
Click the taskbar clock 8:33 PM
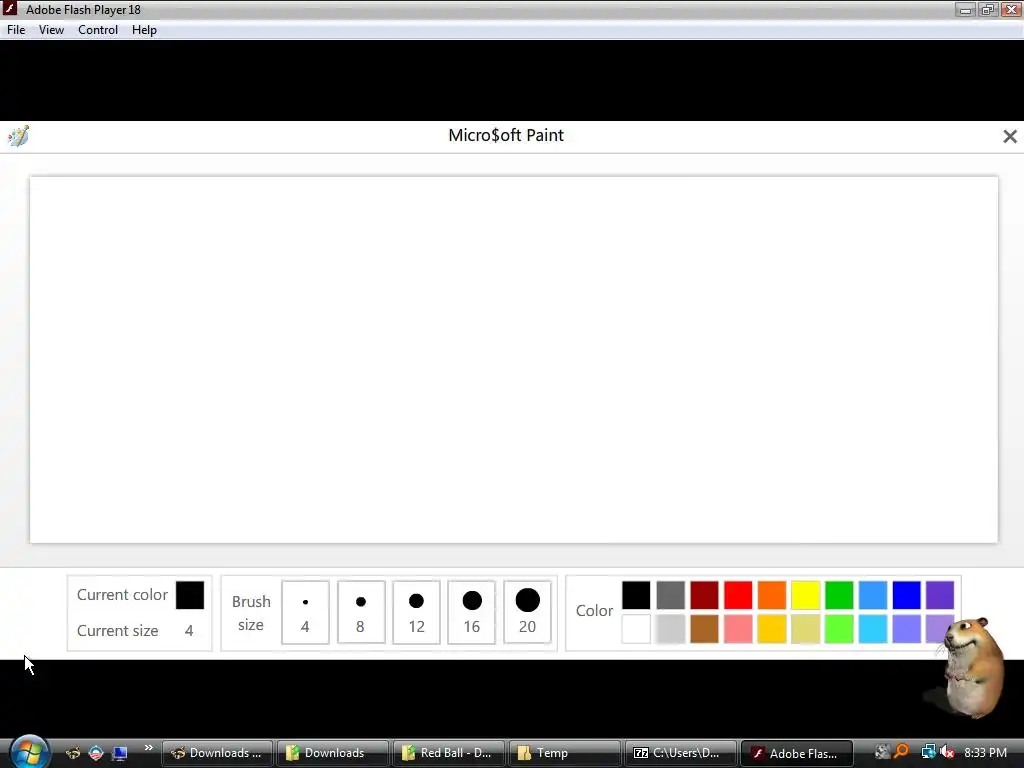coord(985,753)
